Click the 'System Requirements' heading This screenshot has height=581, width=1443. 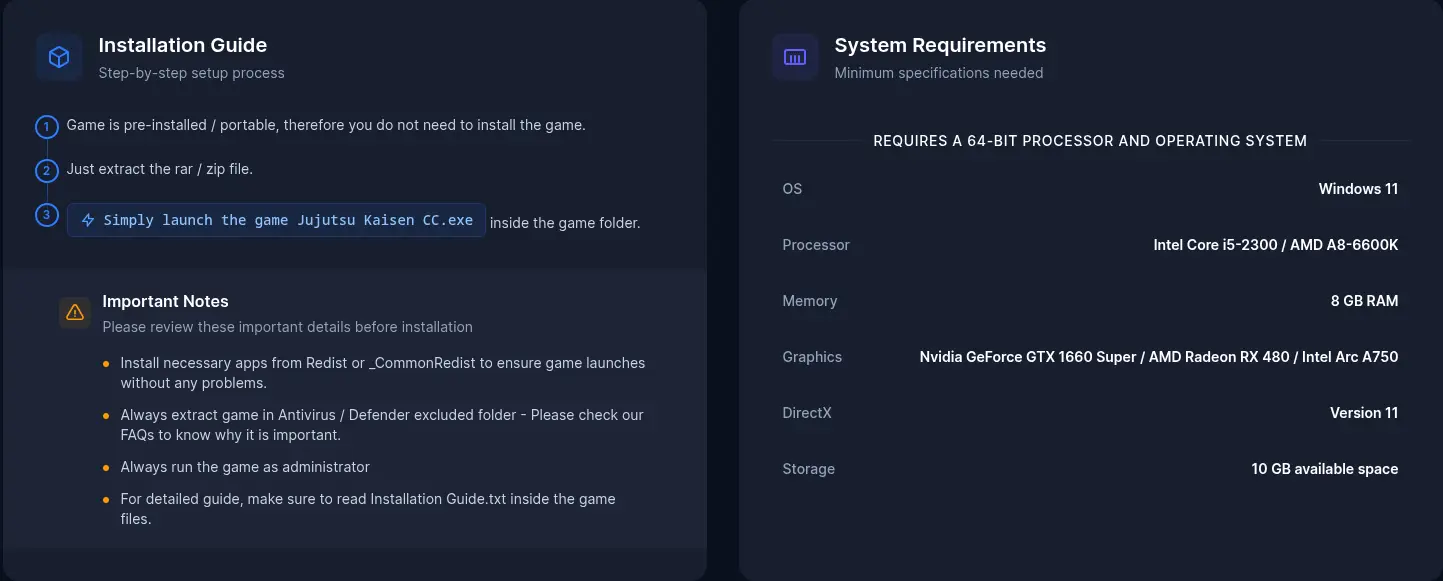(x=940, y=45)
